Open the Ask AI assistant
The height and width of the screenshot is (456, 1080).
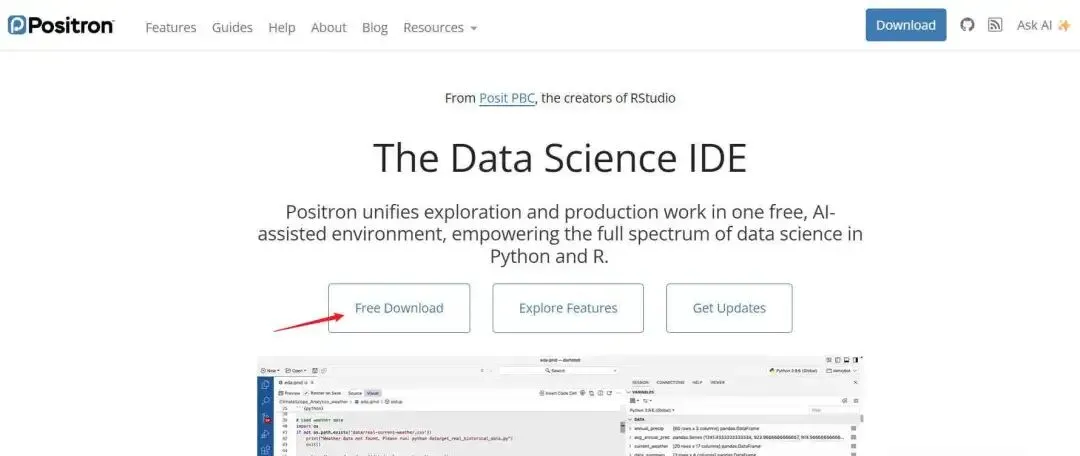tap(1043, 25)
